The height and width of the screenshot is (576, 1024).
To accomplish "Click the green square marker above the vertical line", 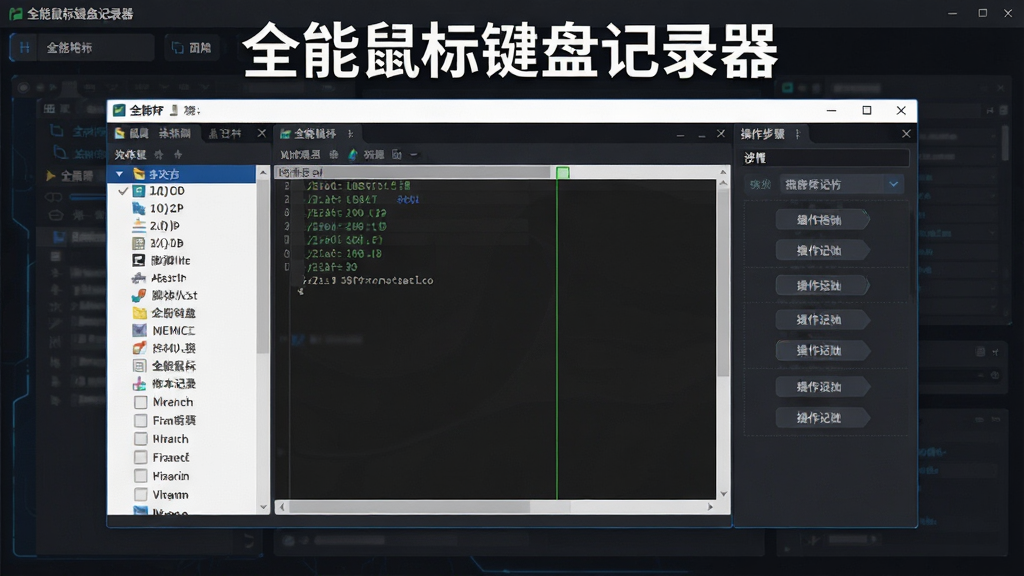I will pyautogui.click(x=562, y=172).
